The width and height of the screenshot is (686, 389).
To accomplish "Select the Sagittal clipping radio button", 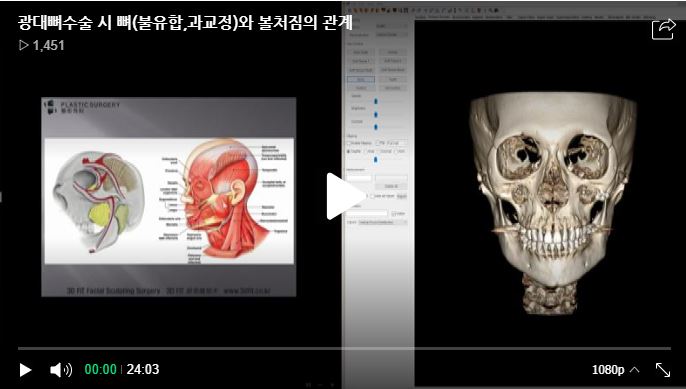I will pyautogui.click(x=349, y=151).
